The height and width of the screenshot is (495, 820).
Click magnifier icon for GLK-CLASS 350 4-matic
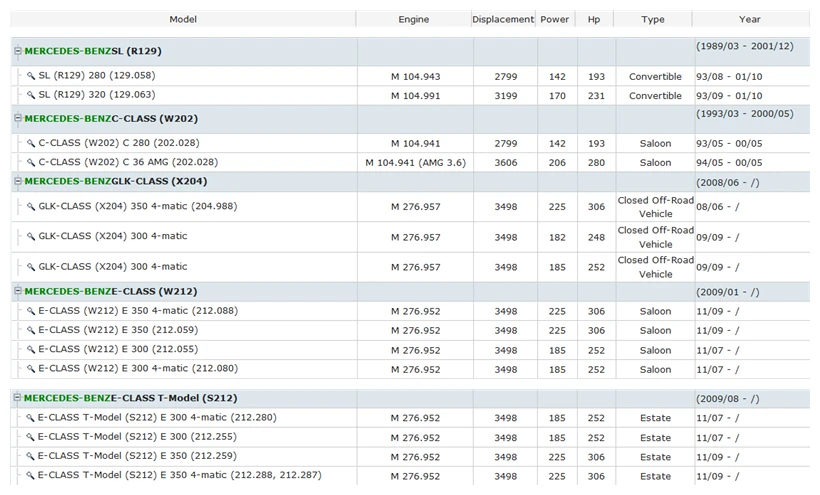point(31,206)
